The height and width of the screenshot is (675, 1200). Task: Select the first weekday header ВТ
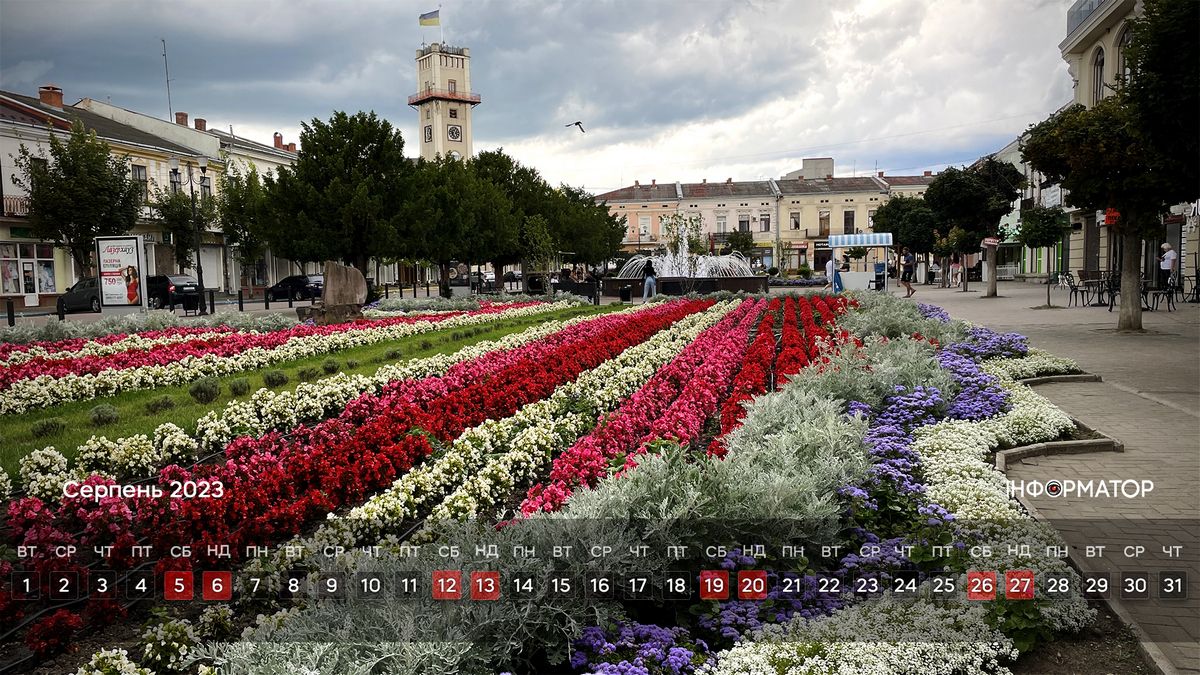(28, 549)
